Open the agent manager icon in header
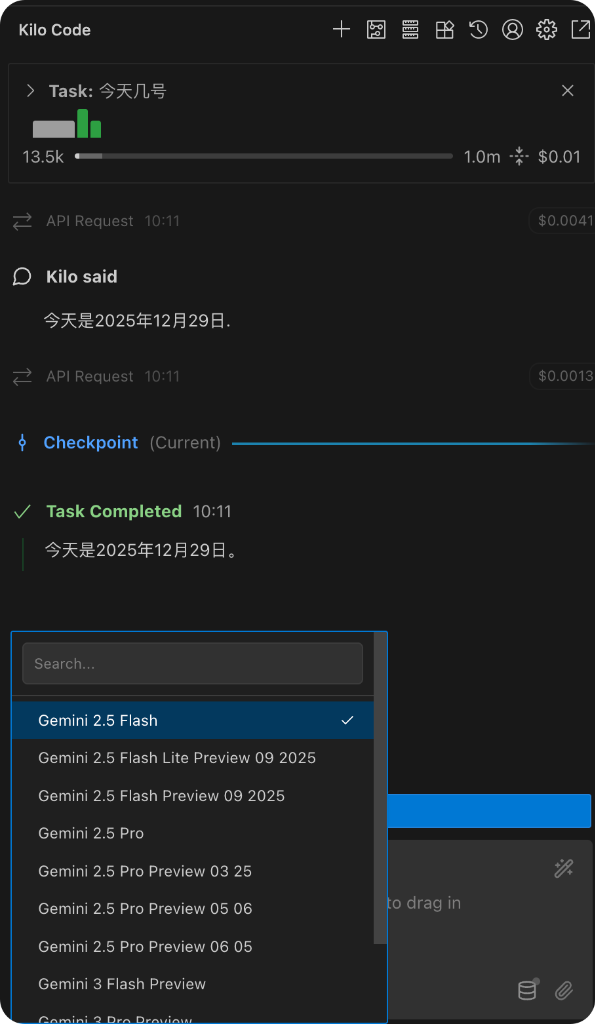This screenshot has height=1024, width=595. pyautogui.click(x=376, y=29)
